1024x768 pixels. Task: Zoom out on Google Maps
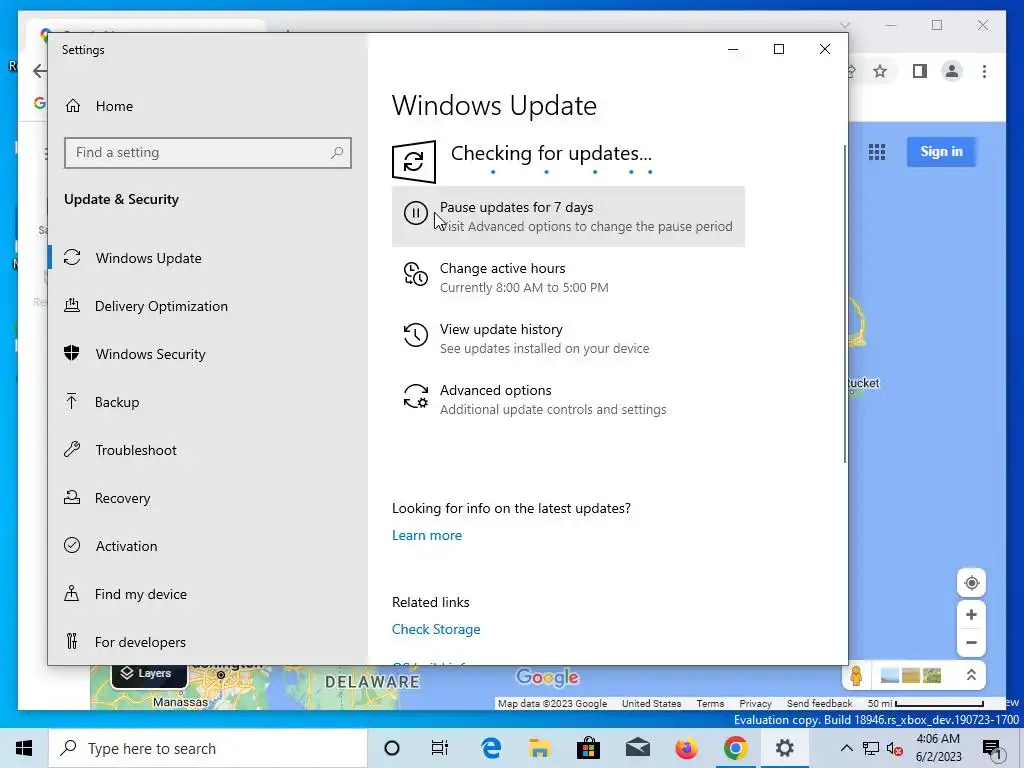click(971, 643)
